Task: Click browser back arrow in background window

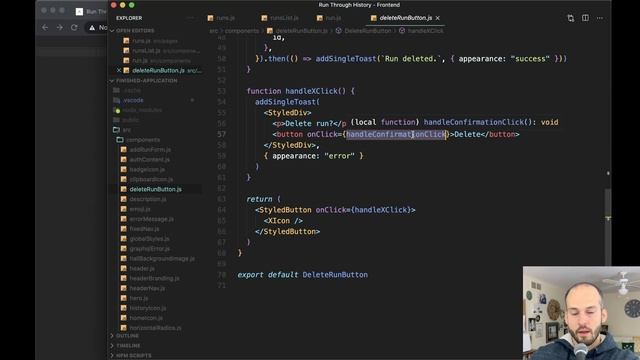Action: tap(45, 27)
